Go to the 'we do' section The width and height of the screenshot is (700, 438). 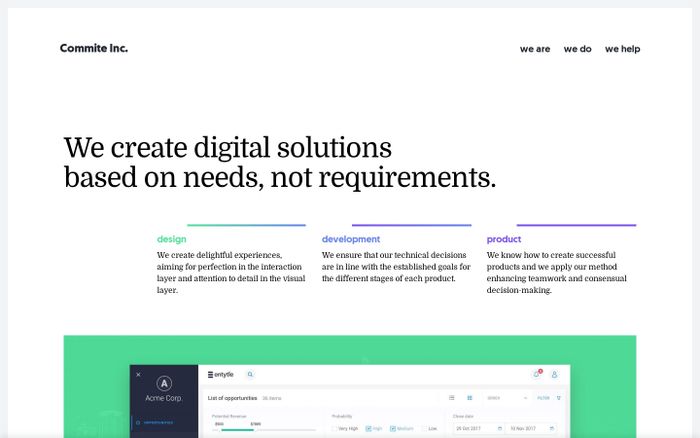(x=577, y=49)
